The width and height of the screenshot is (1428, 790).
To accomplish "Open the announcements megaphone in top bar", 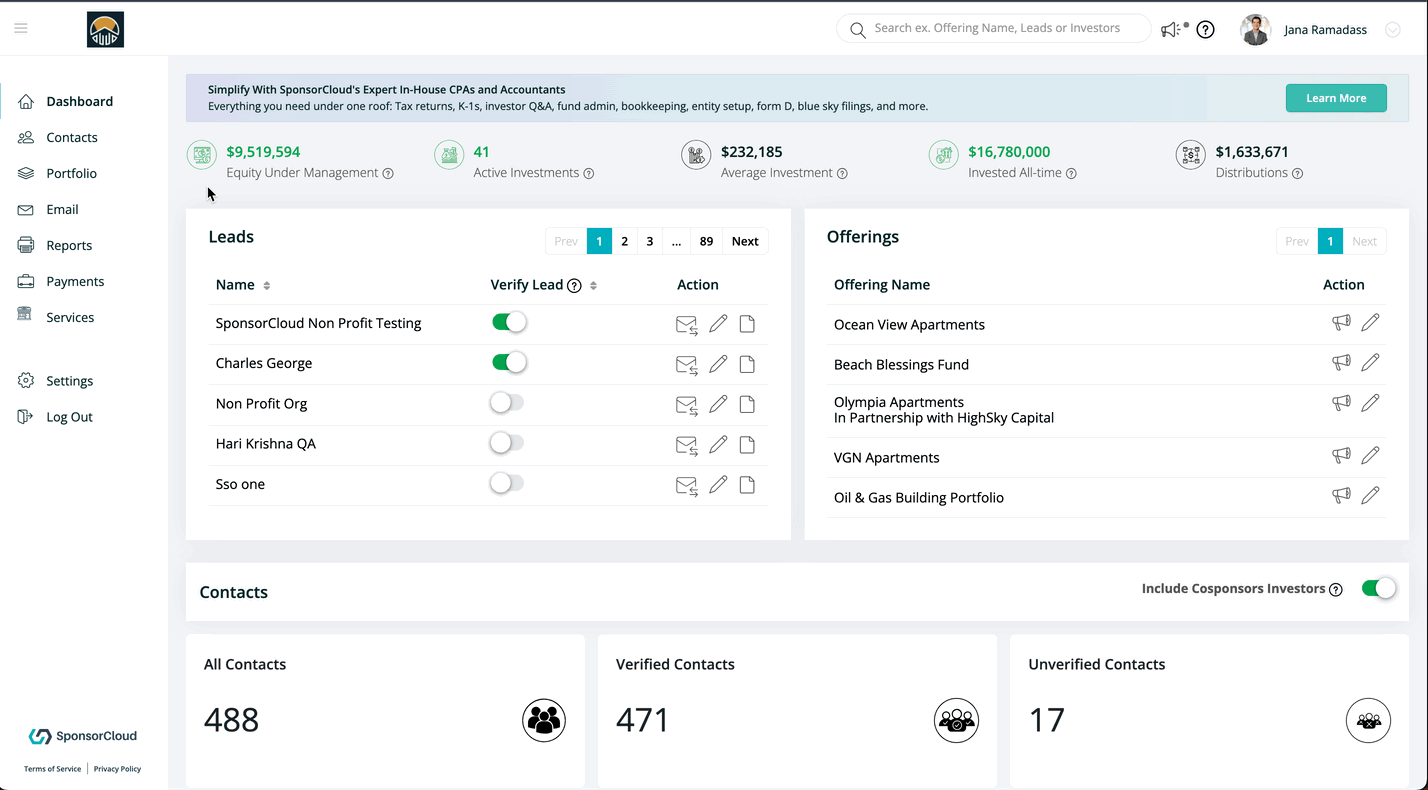I will [x=1171, y=30].
